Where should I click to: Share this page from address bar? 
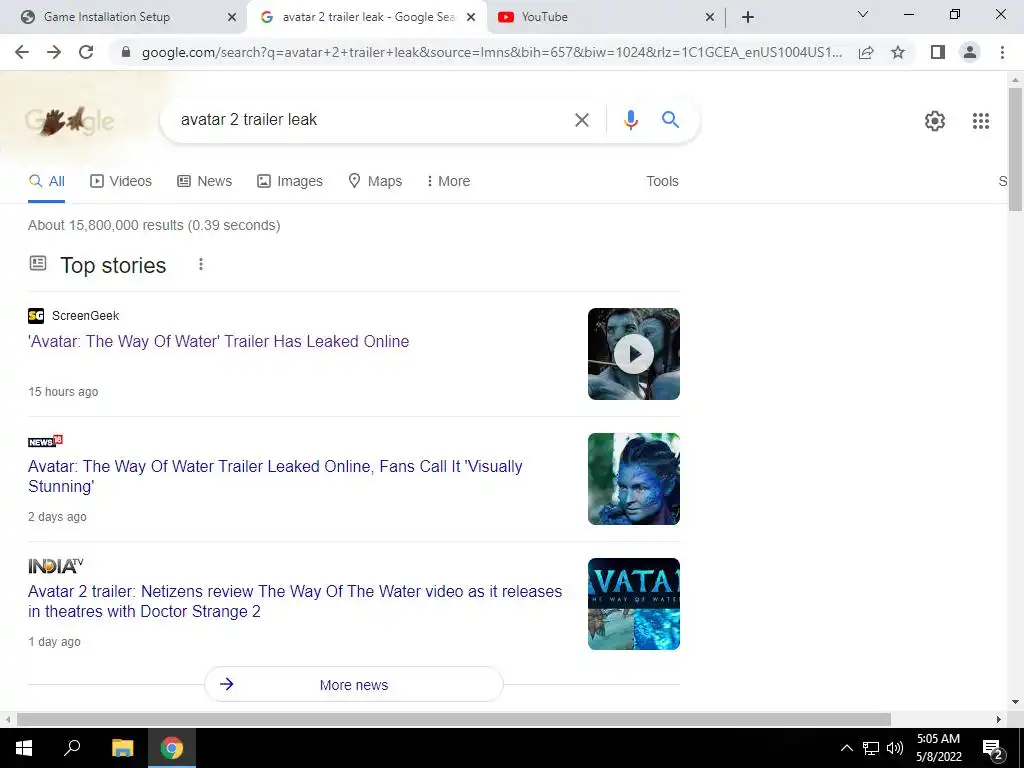point(866,52)
